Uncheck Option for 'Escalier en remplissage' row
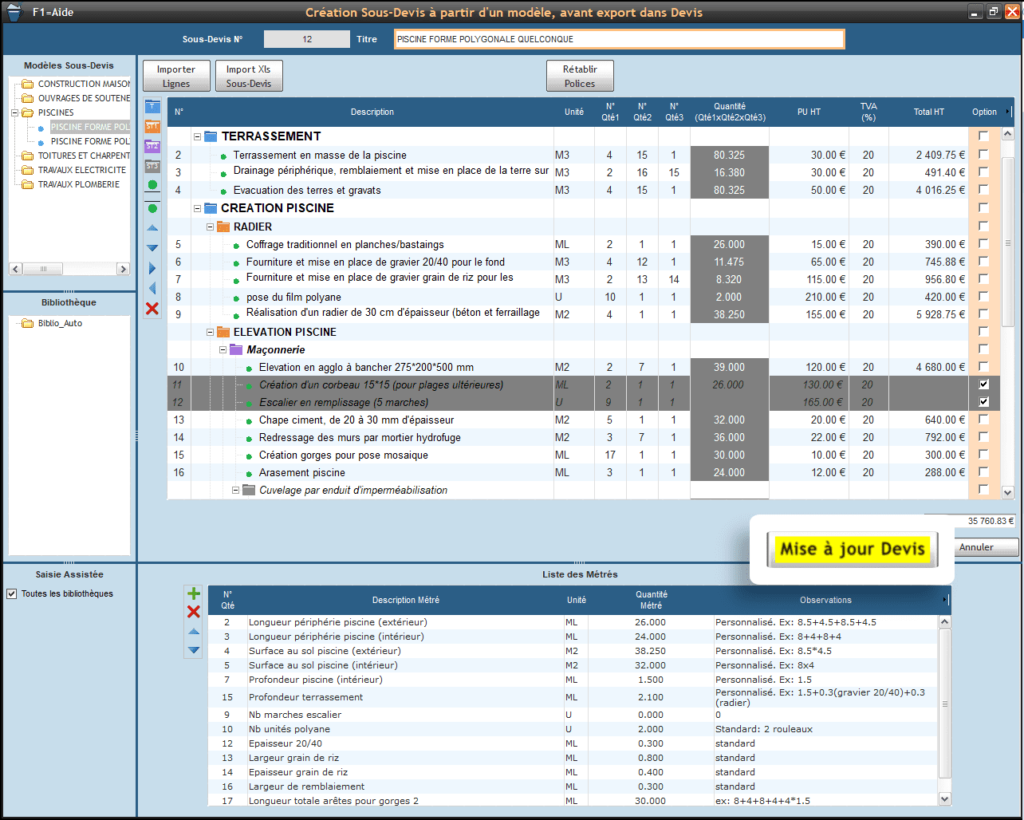Viewport: 1024px width, 820px height. [984, 402]
